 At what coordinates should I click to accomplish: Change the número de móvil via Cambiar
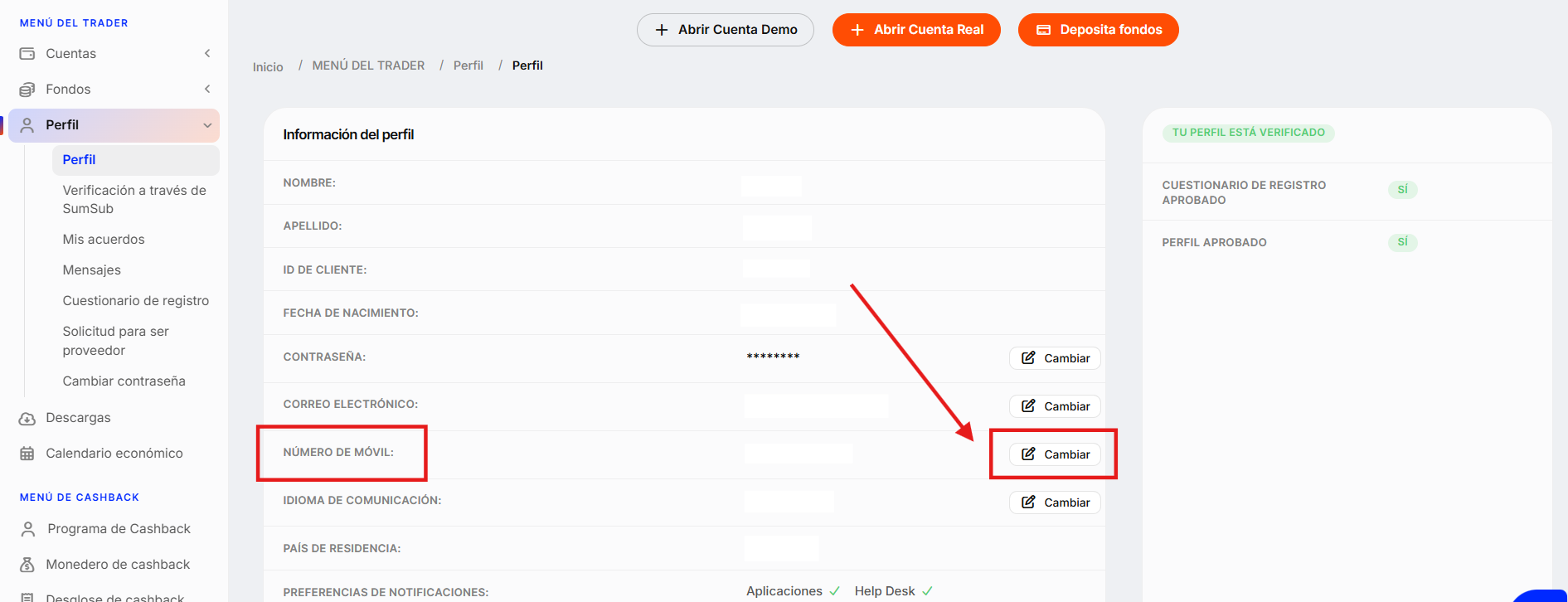[1055, 454]
